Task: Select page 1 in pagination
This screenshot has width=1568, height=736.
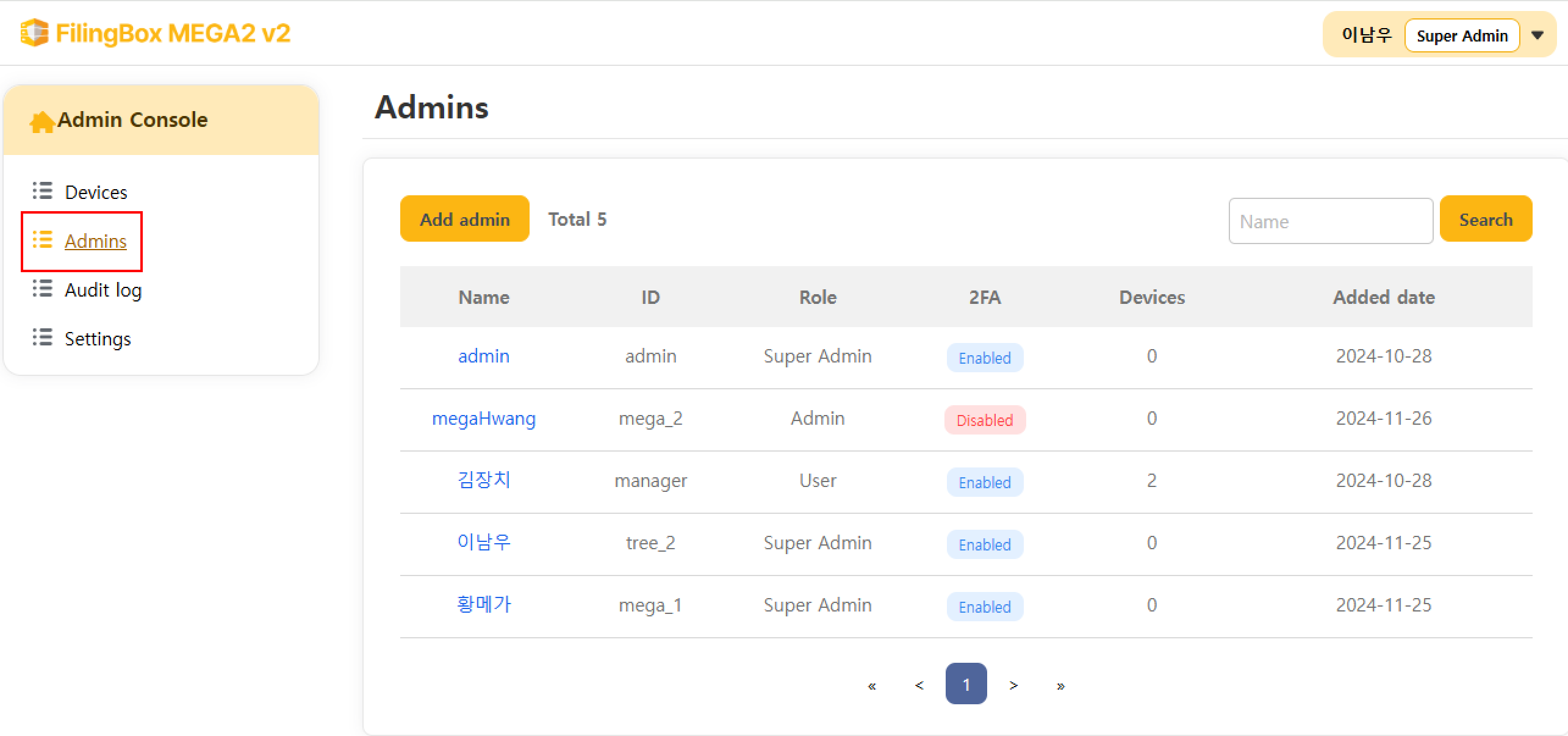Action: coord(966,684)
